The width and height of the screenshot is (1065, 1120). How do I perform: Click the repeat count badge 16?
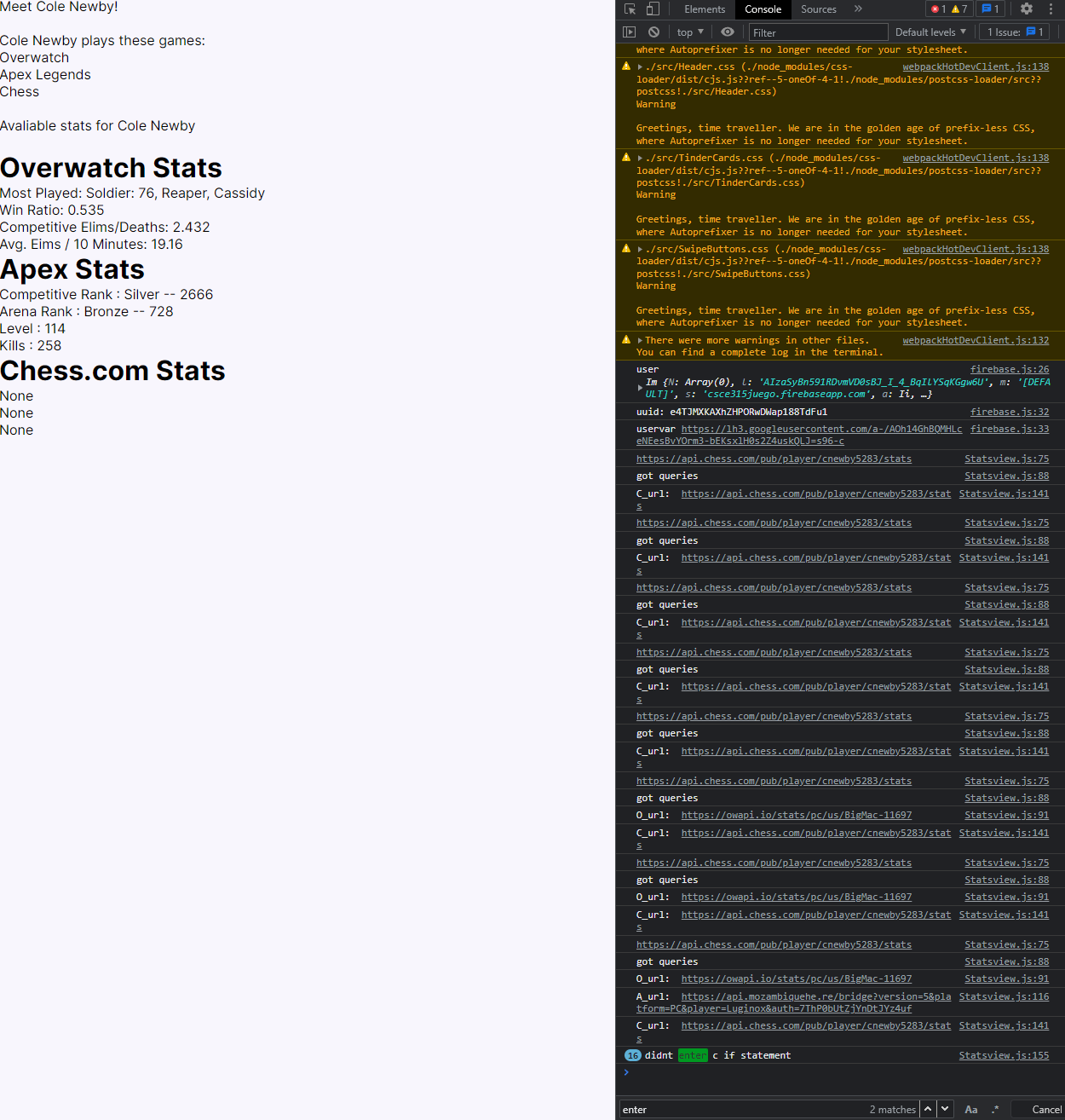click(x=633, y=1055)
